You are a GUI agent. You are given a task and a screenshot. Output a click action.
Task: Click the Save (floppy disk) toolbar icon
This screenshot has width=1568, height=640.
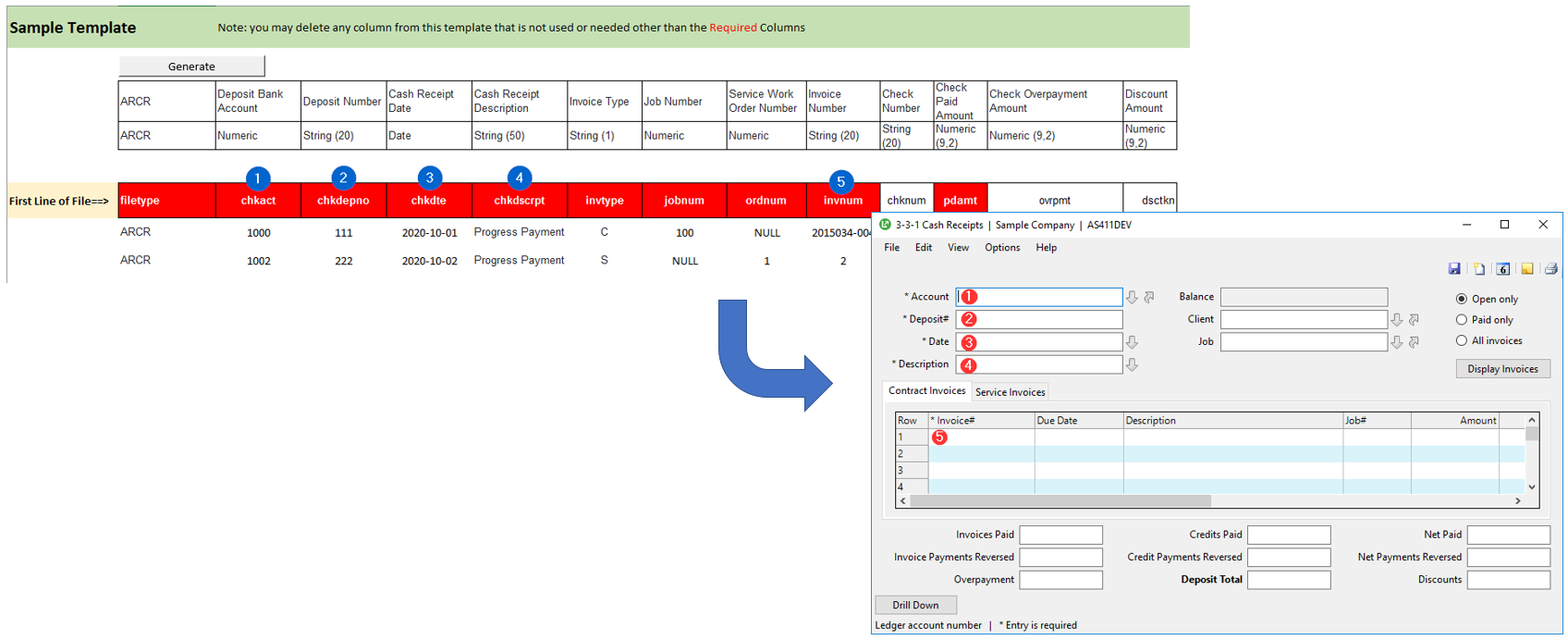point(1454,269)
